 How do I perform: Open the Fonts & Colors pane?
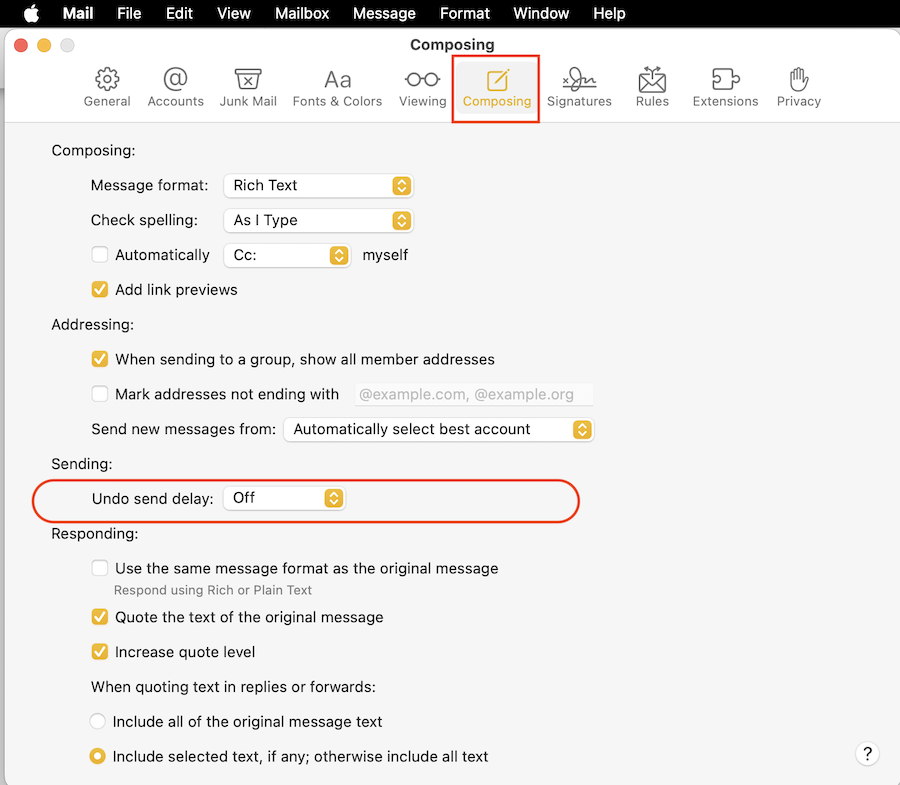coord(337,88)
